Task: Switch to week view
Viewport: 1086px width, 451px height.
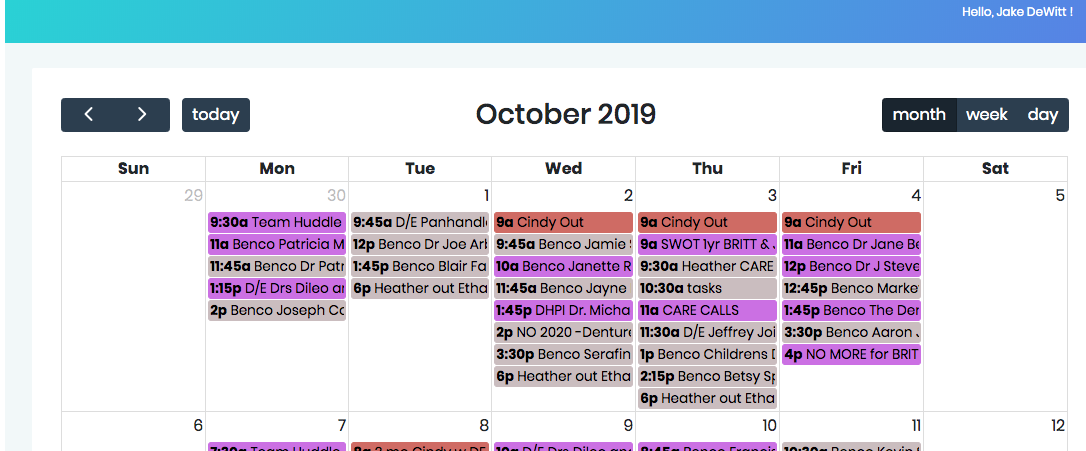Action: point(987,115)
